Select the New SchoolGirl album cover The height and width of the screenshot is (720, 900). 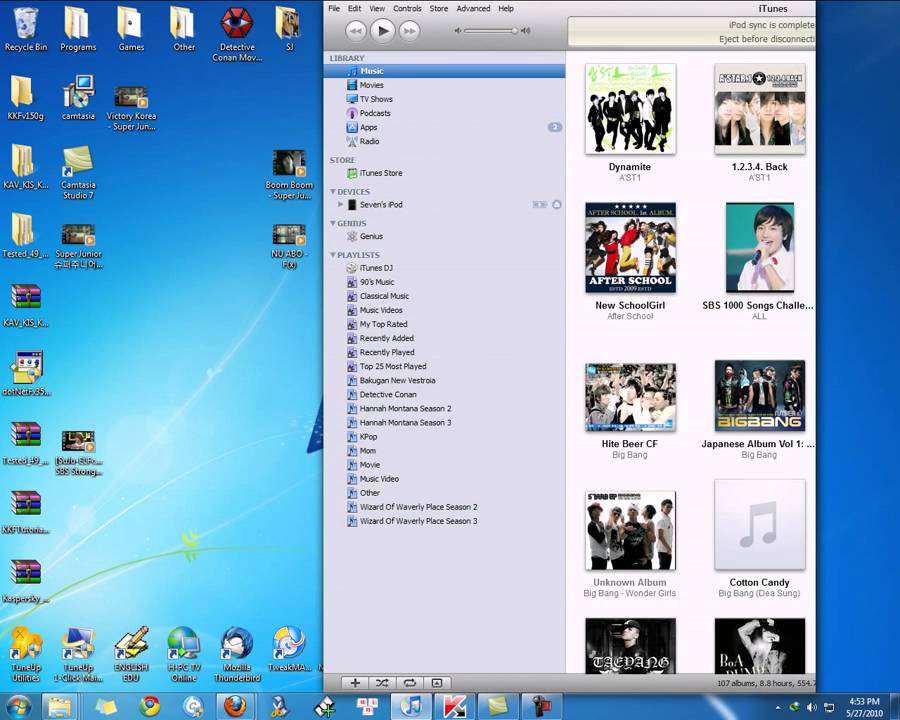(x=630, y=248)
